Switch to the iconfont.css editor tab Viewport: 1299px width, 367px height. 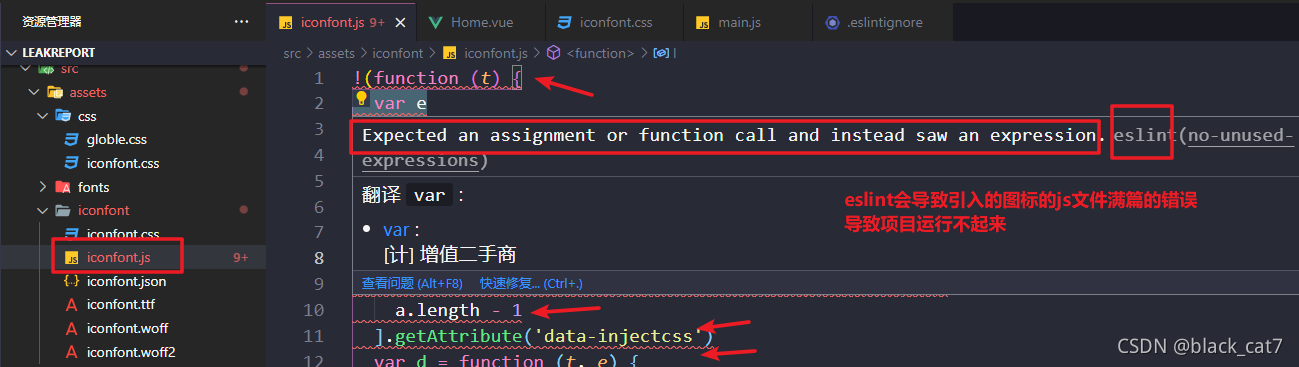point(615,21)
